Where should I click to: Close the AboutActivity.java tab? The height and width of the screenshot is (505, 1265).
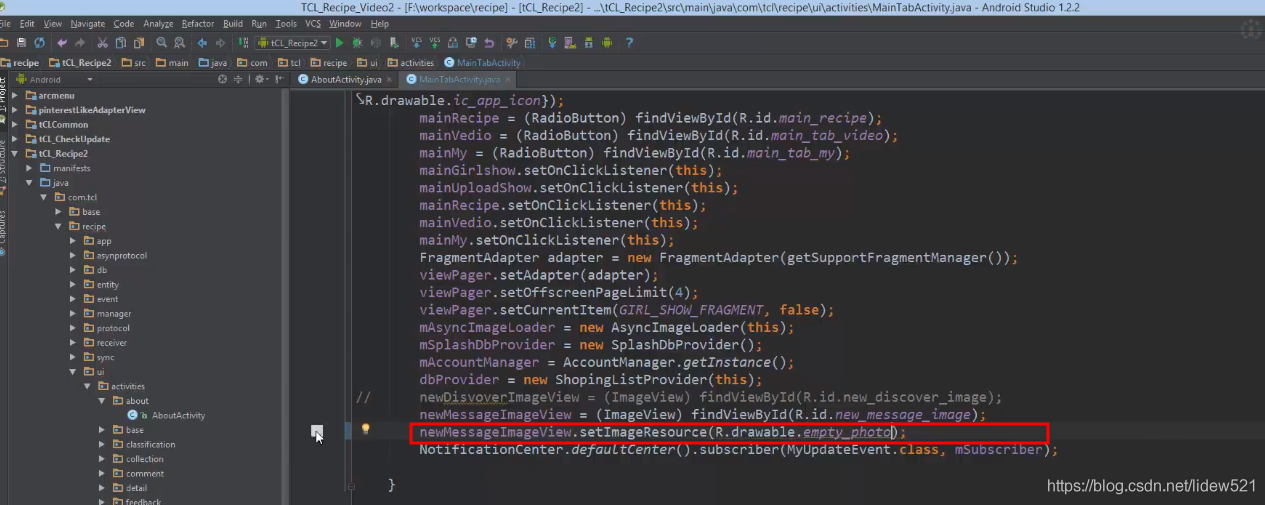pos(388,79)
